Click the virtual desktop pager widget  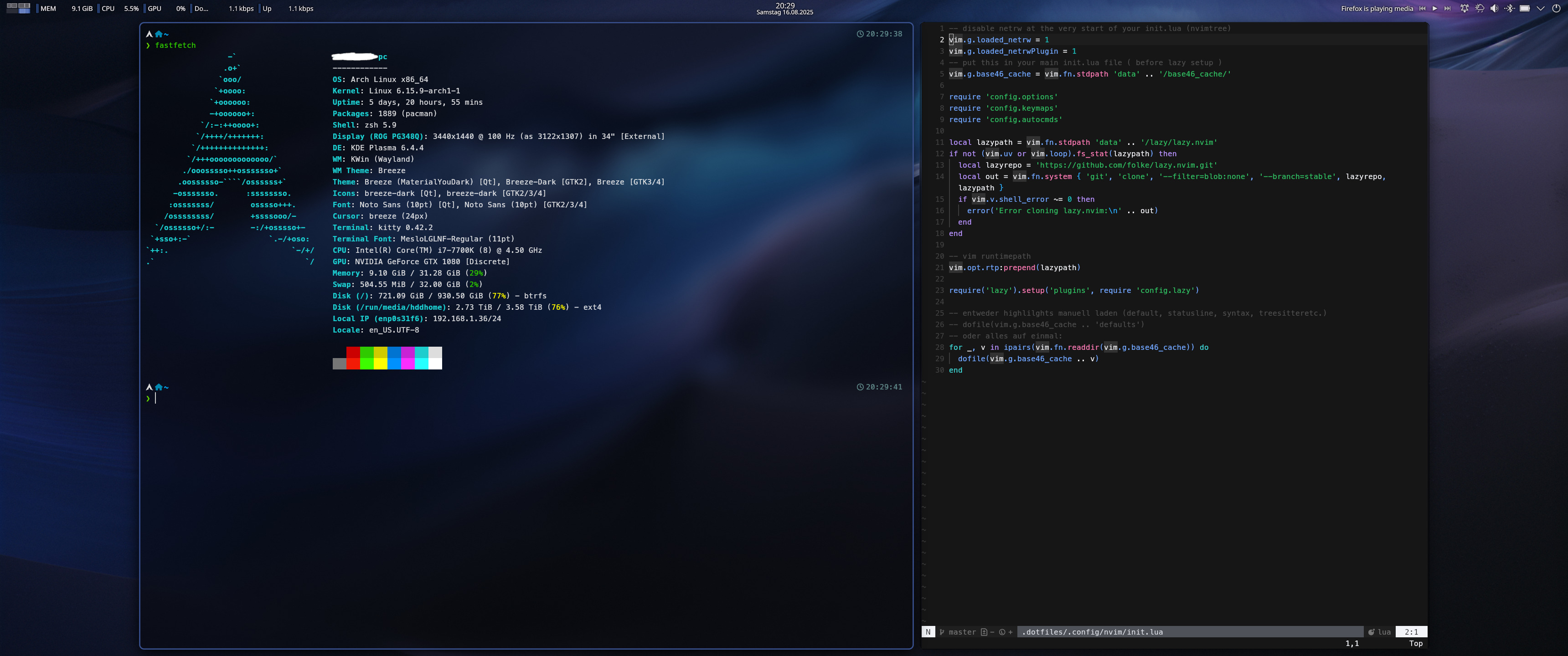pos(18,8)
